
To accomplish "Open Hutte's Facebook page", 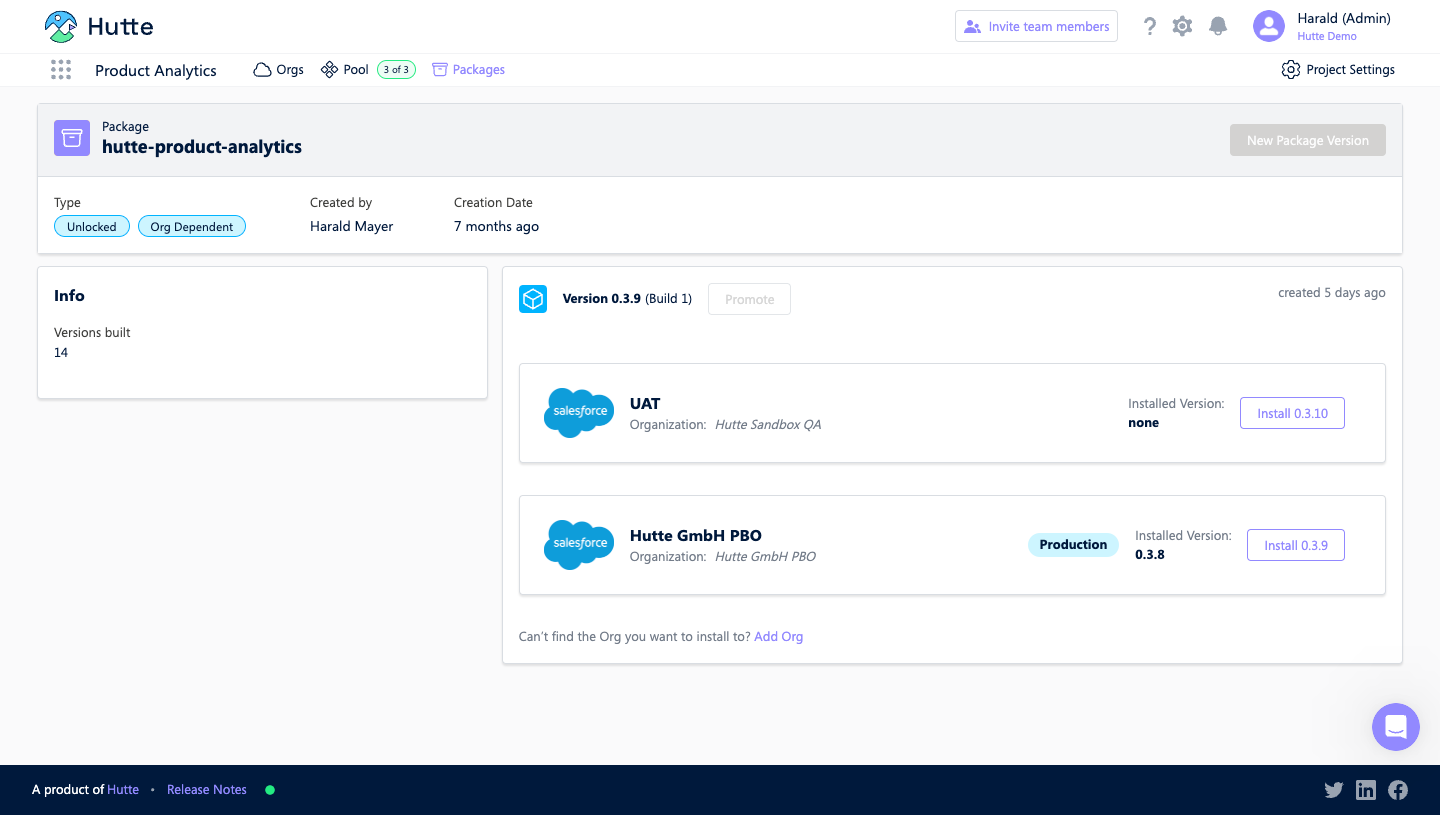I will click(x=1398, y=790).
